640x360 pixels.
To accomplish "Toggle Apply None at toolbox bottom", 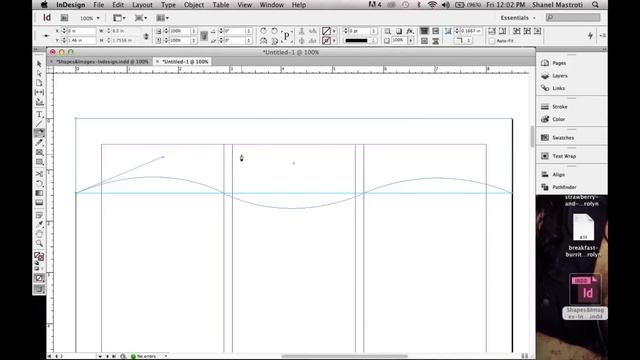I will (x=39, y=278).
